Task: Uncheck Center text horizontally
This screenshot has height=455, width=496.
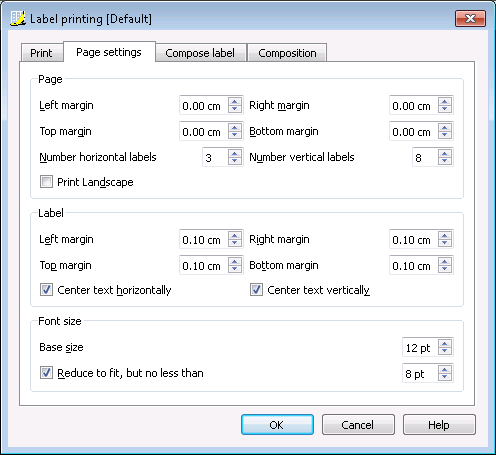Action: 46,290
